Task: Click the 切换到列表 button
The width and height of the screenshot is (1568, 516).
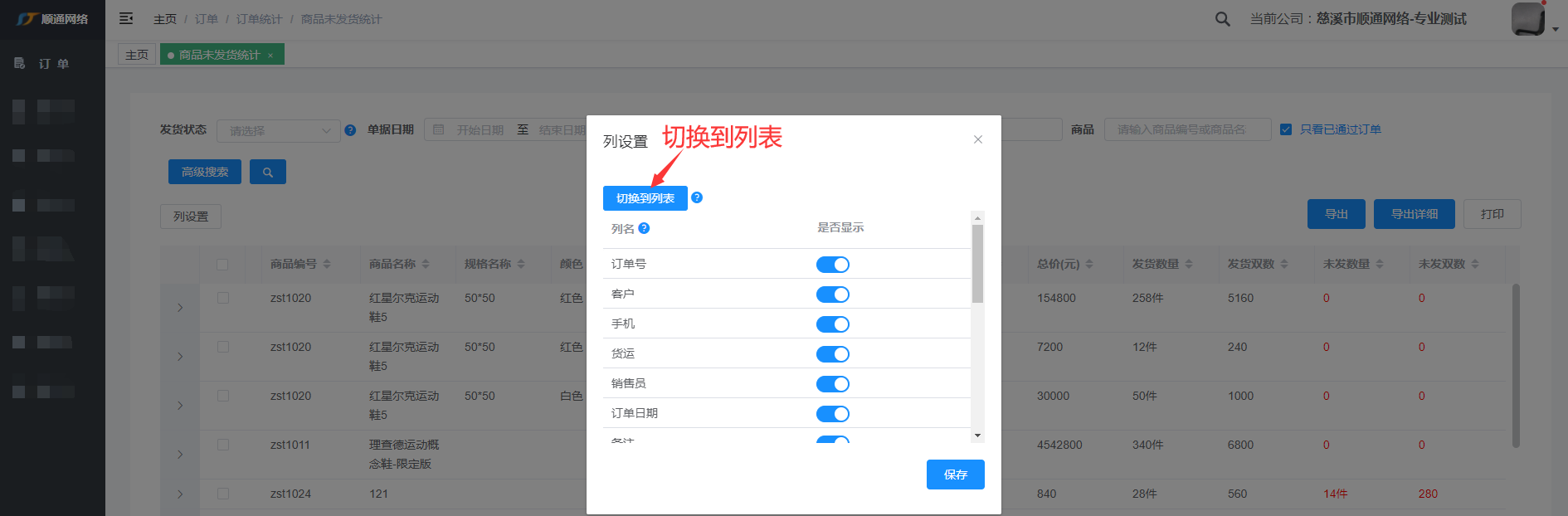Action: [x=645, y=198]
